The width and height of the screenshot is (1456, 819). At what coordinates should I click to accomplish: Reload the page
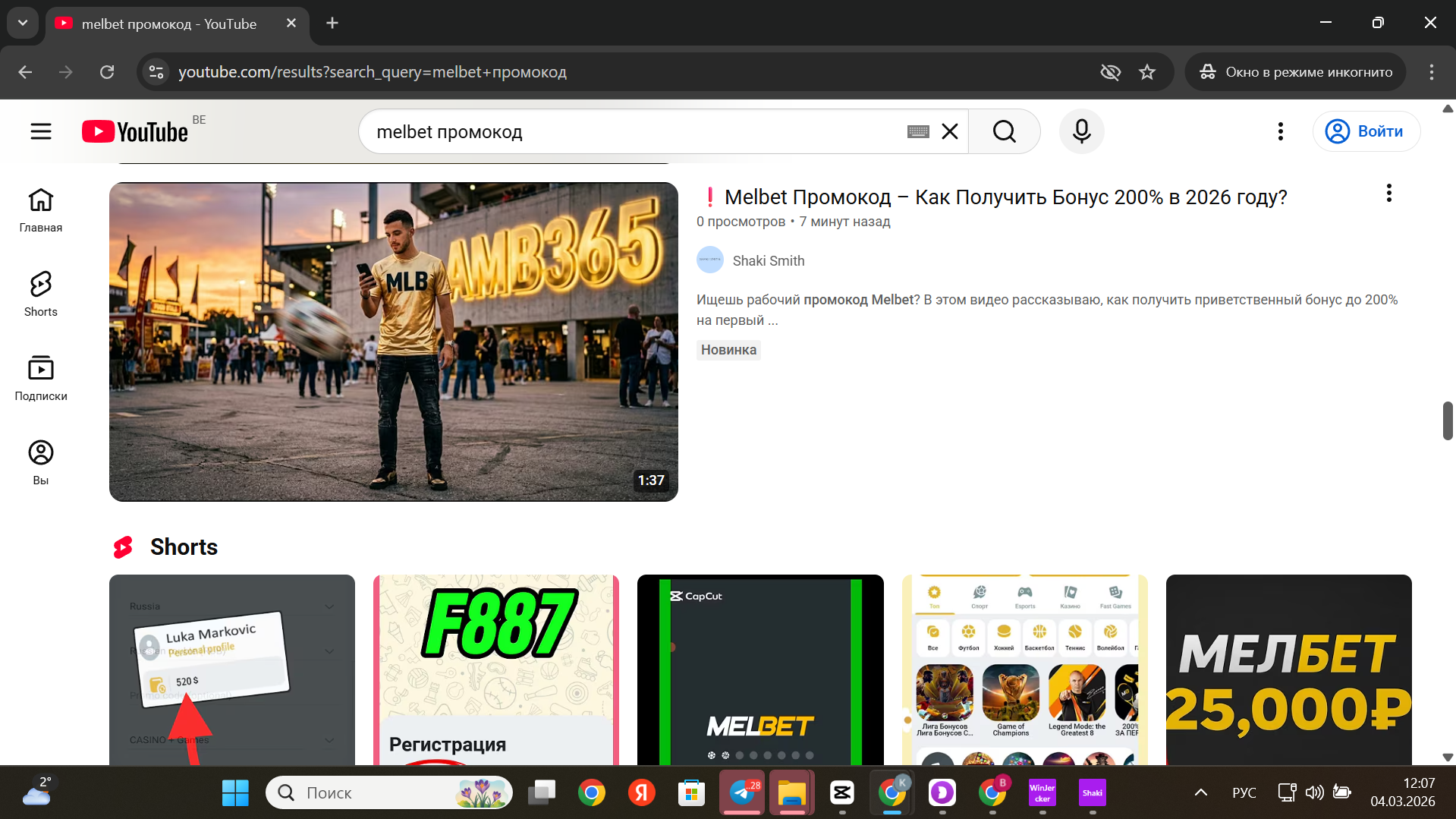pyautogui.click(x=107, y=72)
